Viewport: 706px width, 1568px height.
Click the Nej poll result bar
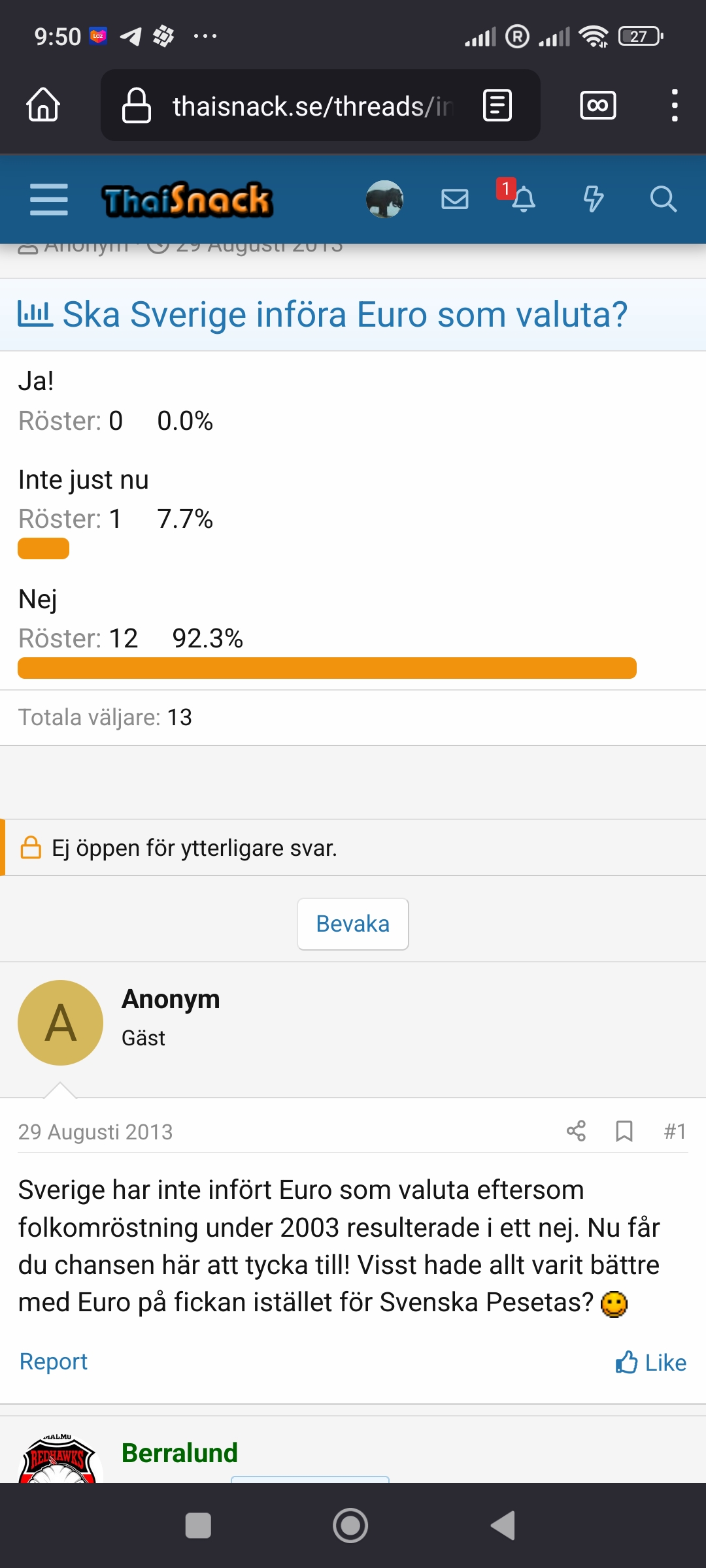(x=327, y=668)
